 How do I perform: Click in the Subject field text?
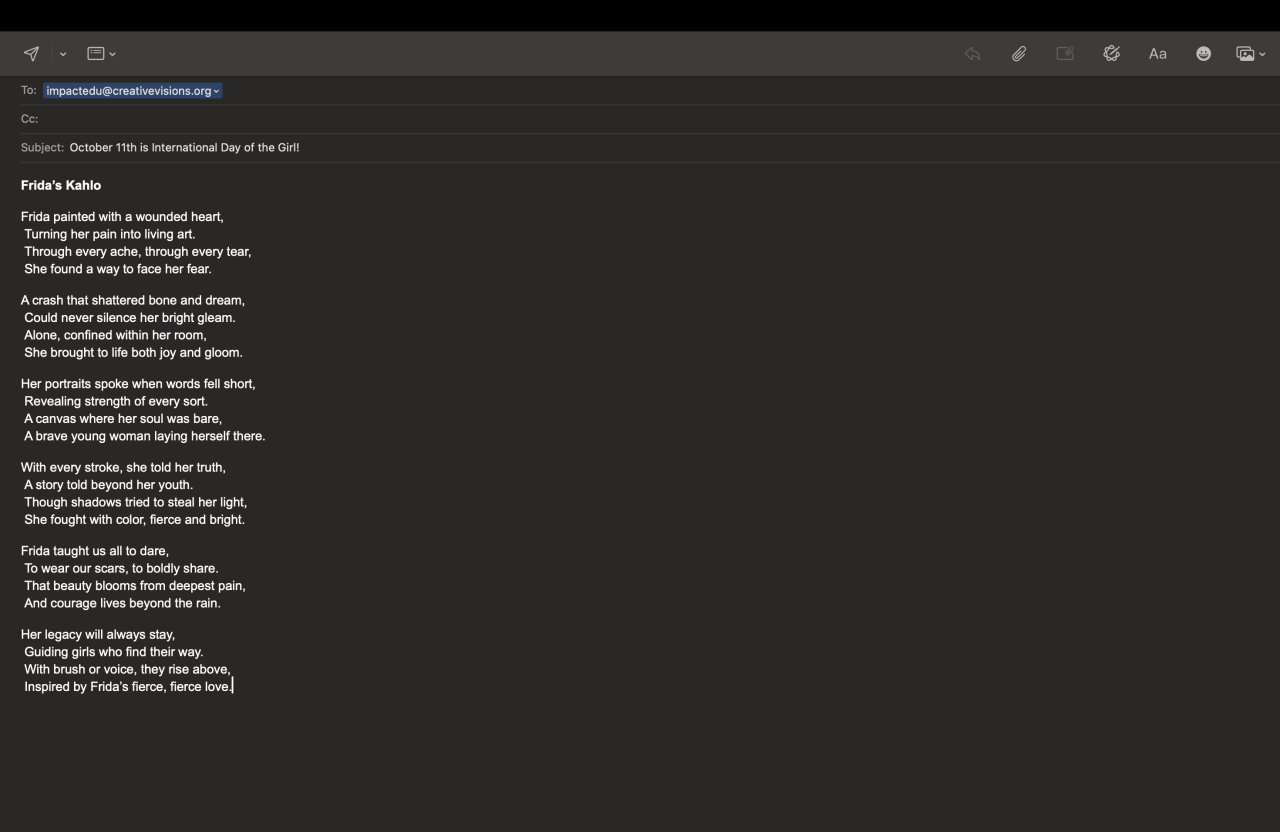coord(184,148)
